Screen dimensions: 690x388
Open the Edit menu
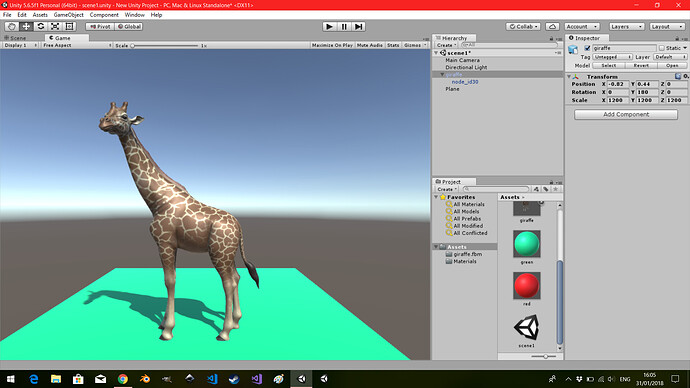tap(22, 15)
